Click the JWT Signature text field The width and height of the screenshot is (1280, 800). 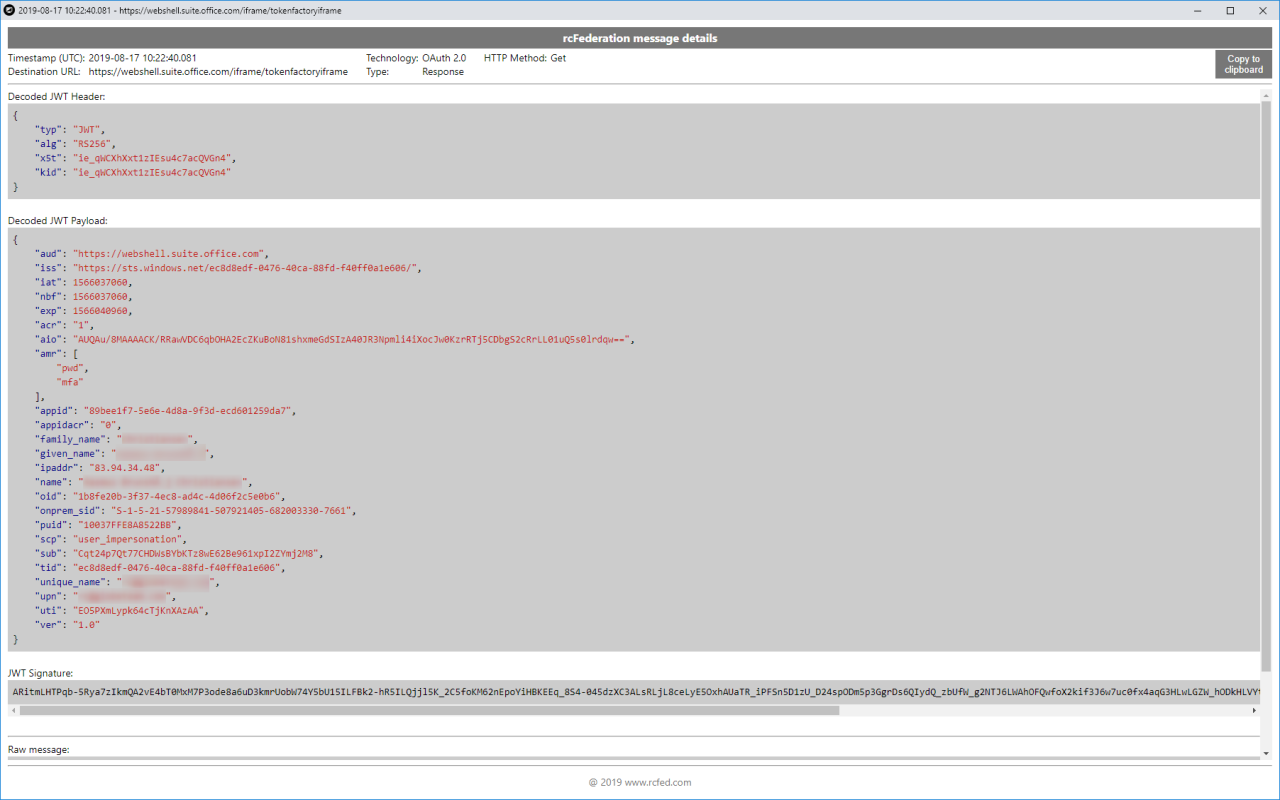click(x=634, y=692)
